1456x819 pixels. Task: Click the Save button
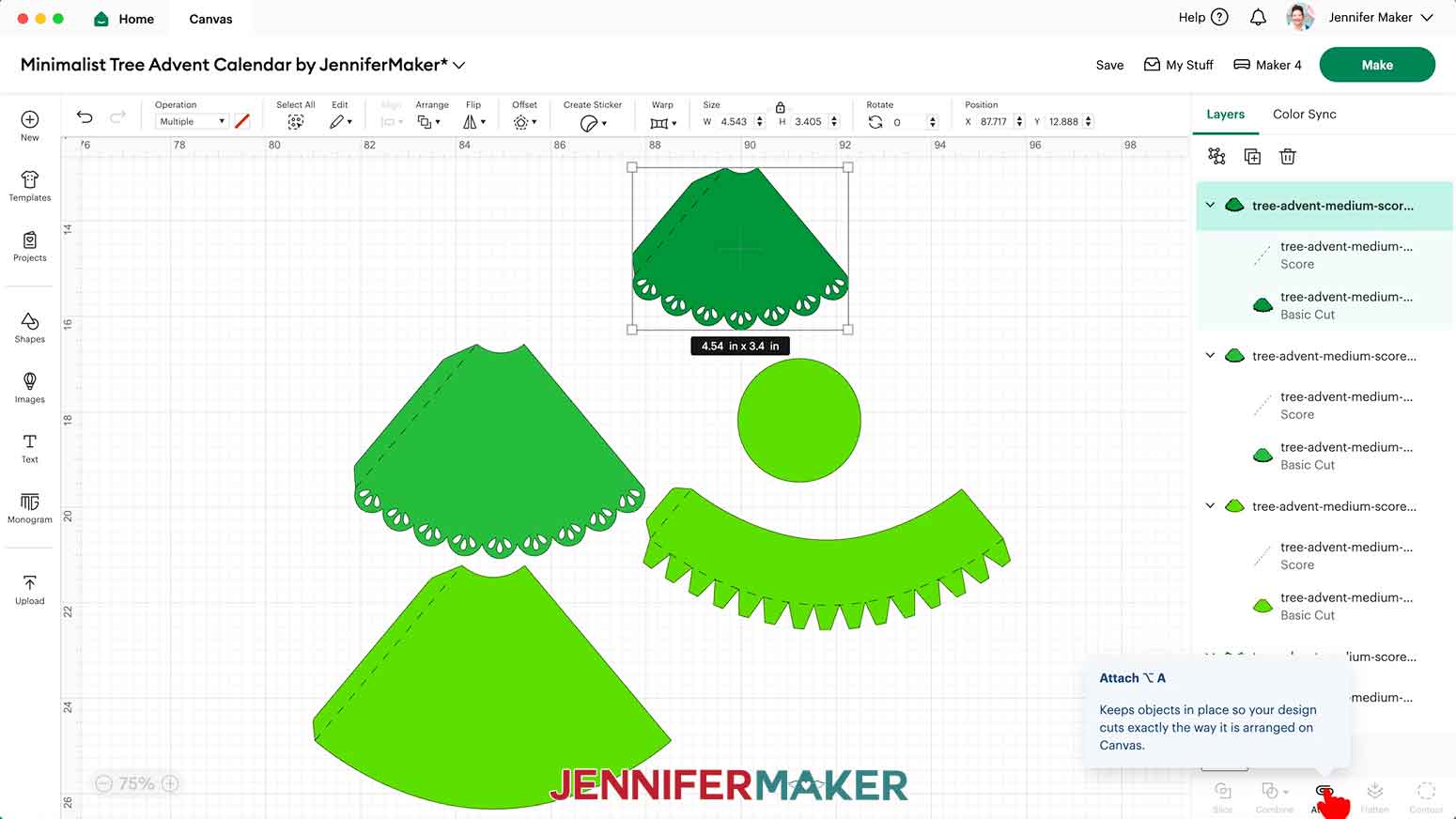[1109, 65]
